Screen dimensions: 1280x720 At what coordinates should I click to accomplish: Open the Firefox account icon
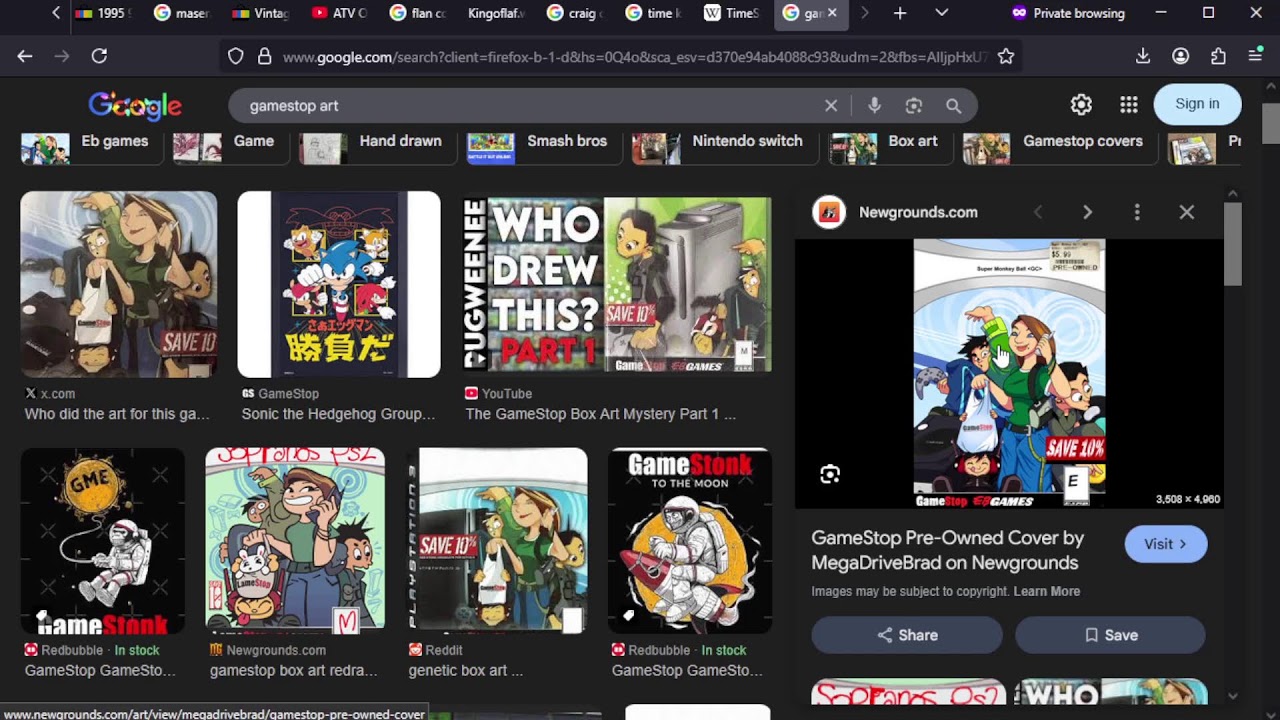click(1181, 57)
